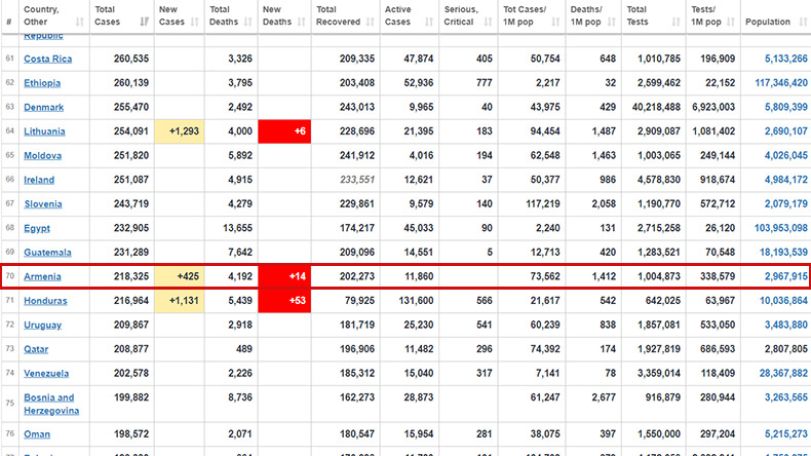Click Lithuania population 2,690,107
The height and width of the screenshot is (456, 811).
tap(786, 131)
